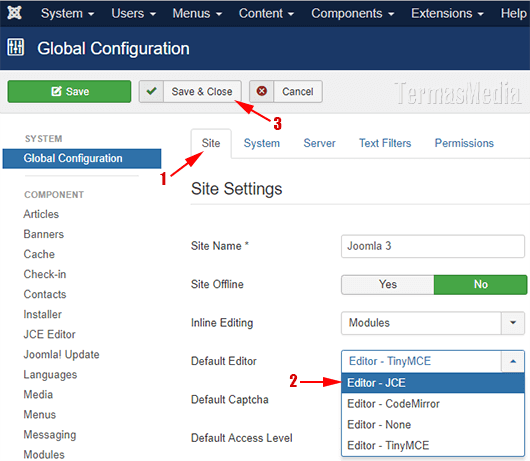
Task: Open Modules component settings in sidebar
Action: 44,454
